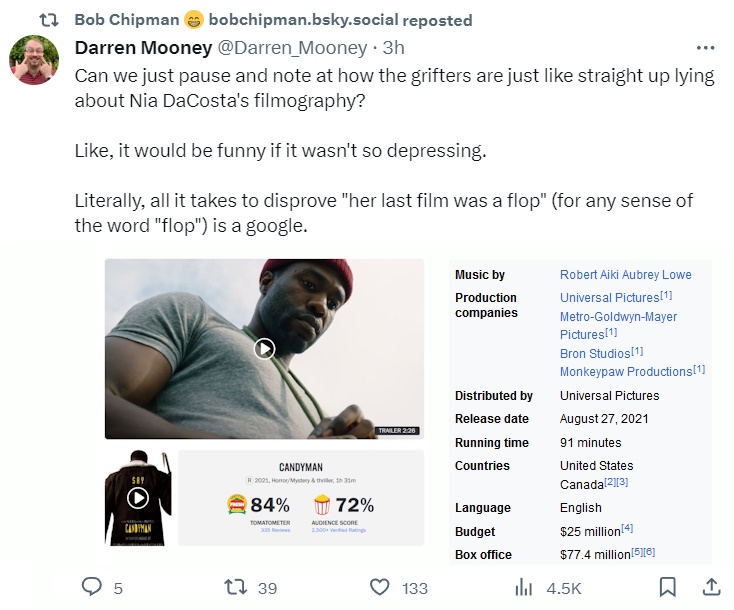The image size is (734, 610).
Task: Click the reply speech bubble icon
Action: 91,587
